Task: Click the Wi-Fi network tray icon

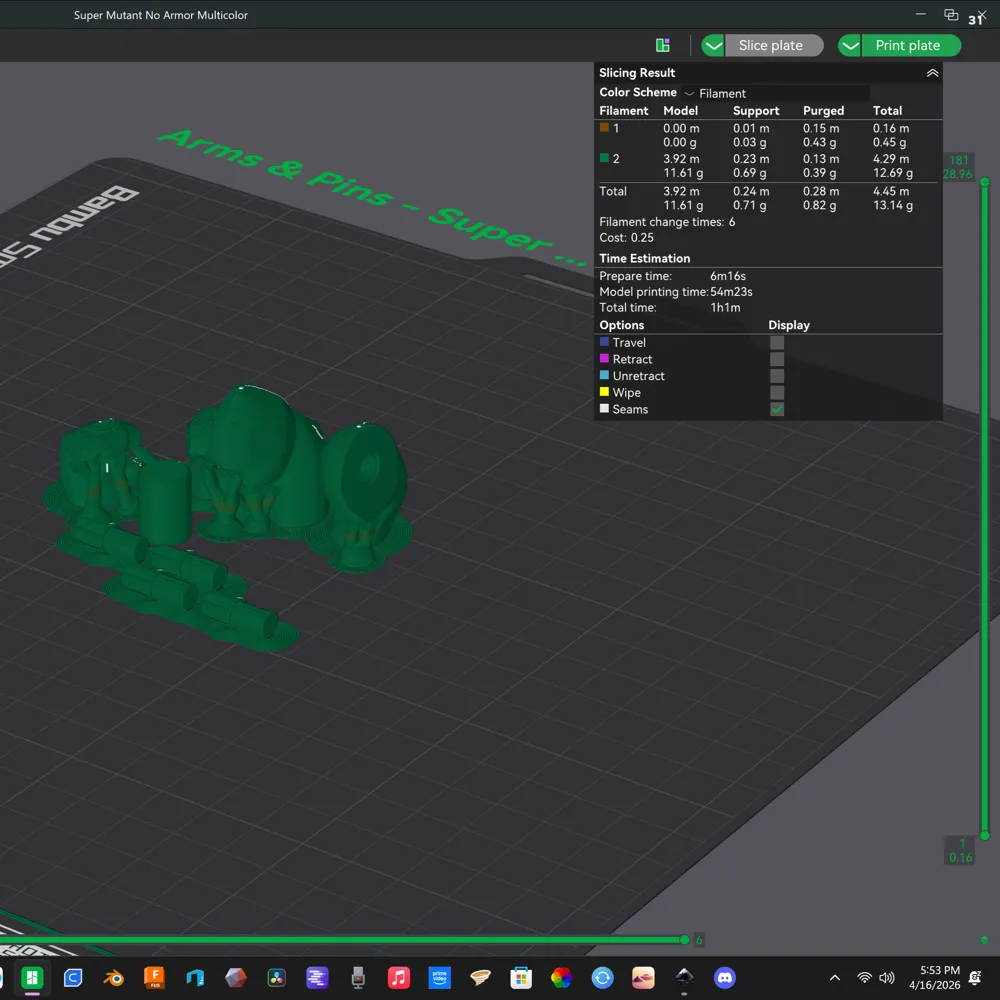Action: click(x=864, y=977)
